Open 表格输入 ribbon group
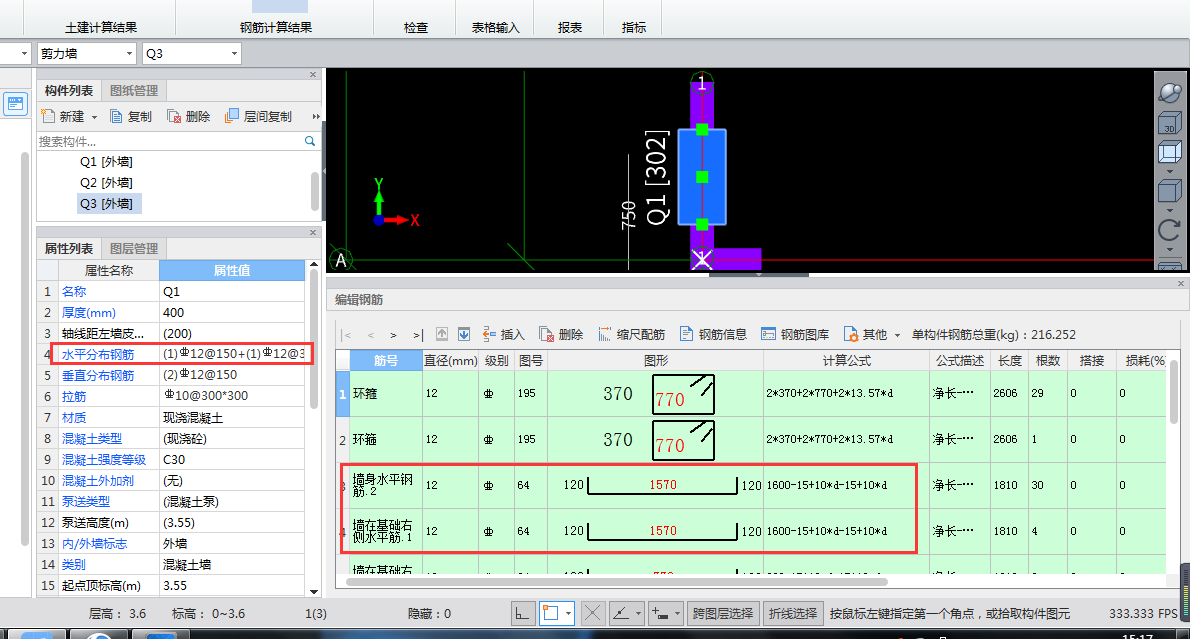This screenshot has height=639, width=1190. coord(496,27)
